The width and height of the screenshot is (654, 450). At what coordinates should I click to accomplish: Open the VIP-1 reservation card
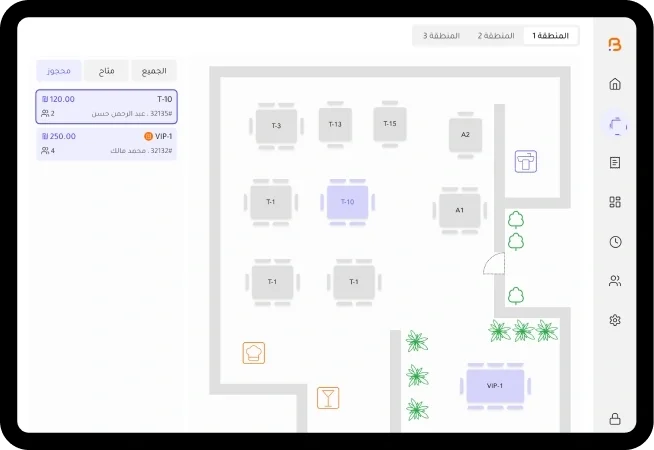pyautogui.click(x=106, y=143)
